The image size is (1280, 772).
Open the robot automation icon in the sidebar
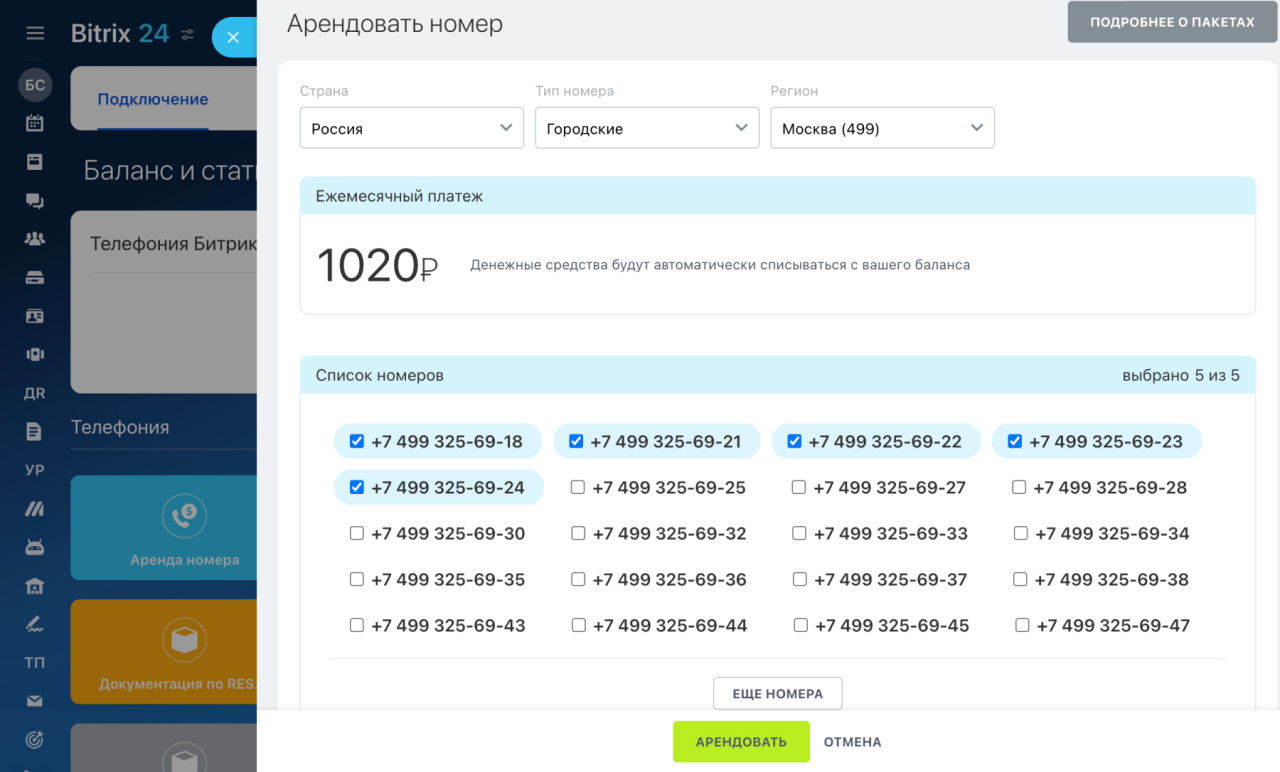[35, 547]
